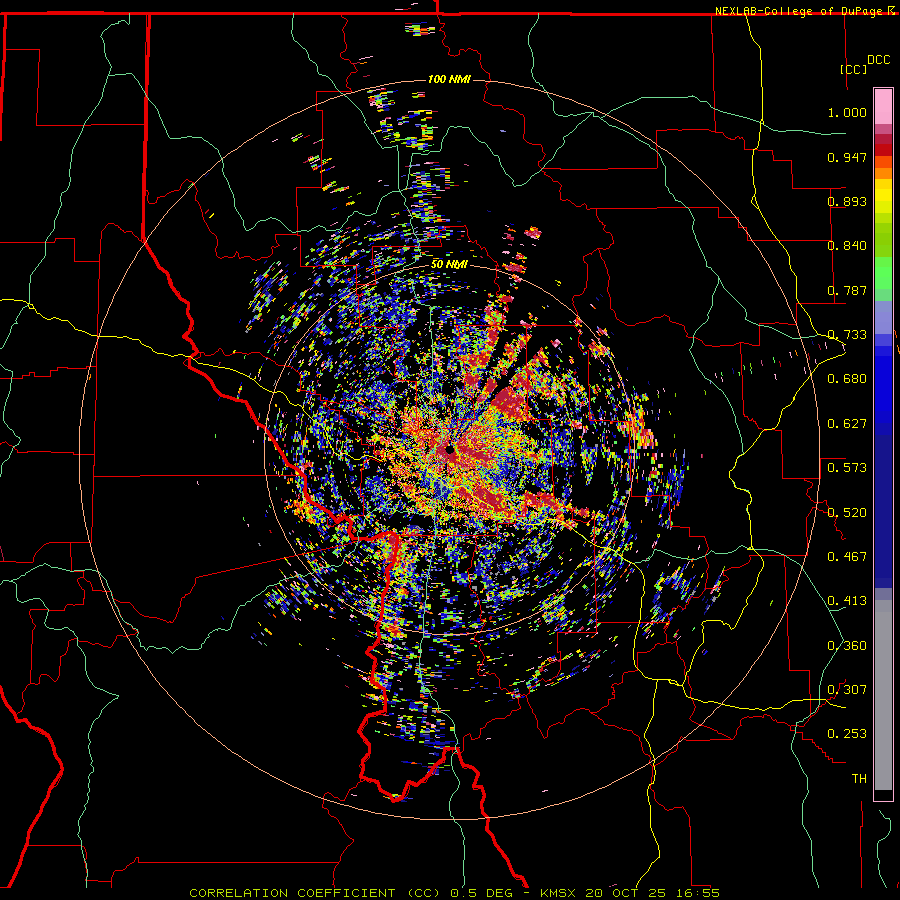Click the 0.573 color scale value

coord(847,468)
